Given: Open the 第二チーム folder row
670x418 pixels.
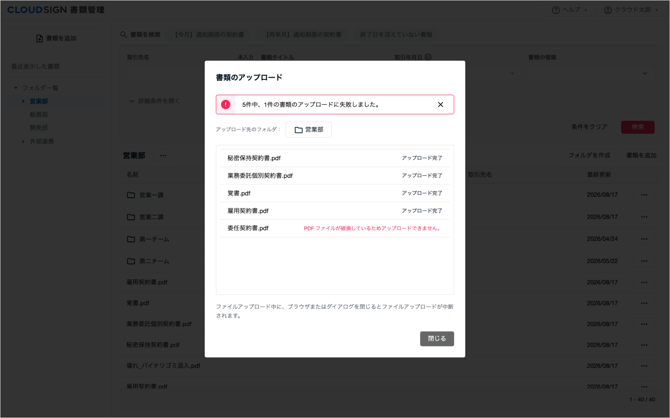Looking at the screenshot, I should (x=154, y=261).
